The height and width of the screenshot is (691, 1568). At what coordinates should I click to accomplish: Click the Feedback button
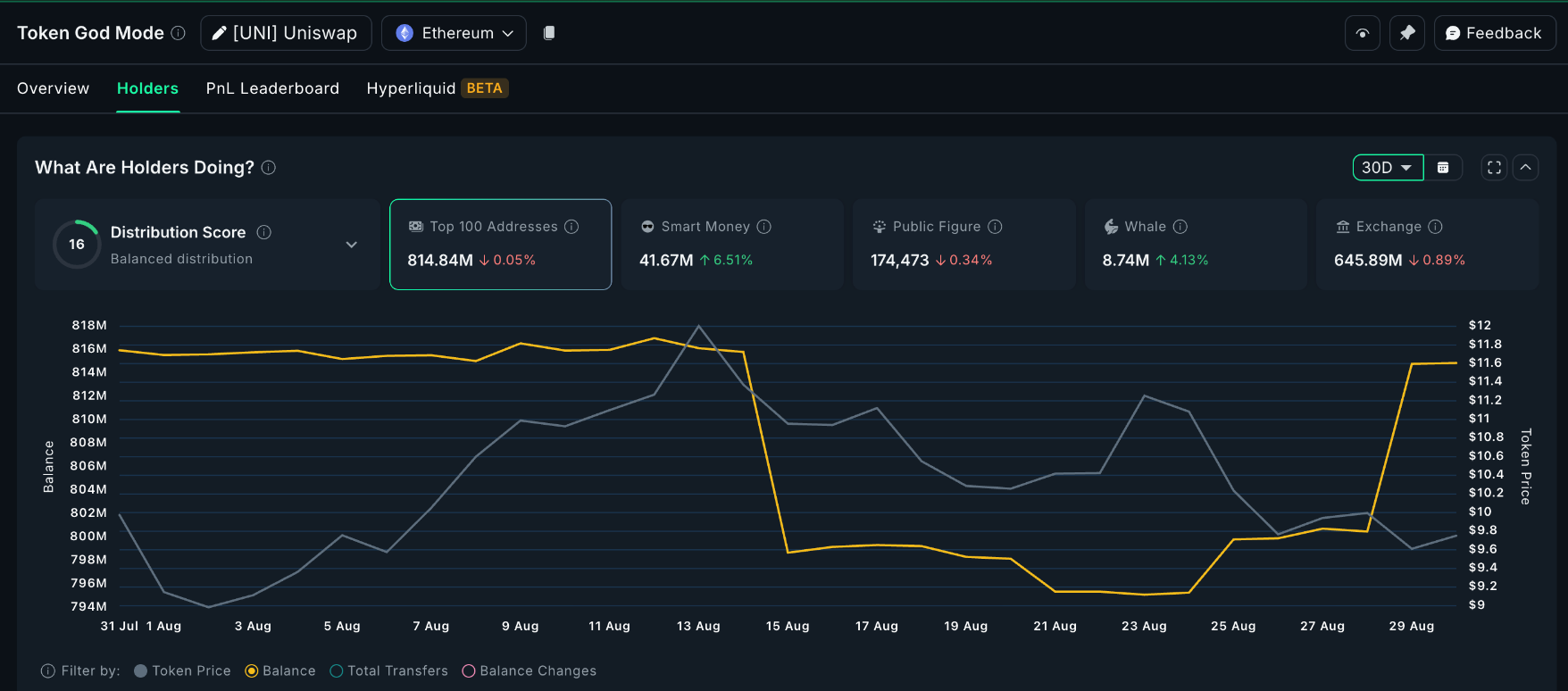(1494, 33)
